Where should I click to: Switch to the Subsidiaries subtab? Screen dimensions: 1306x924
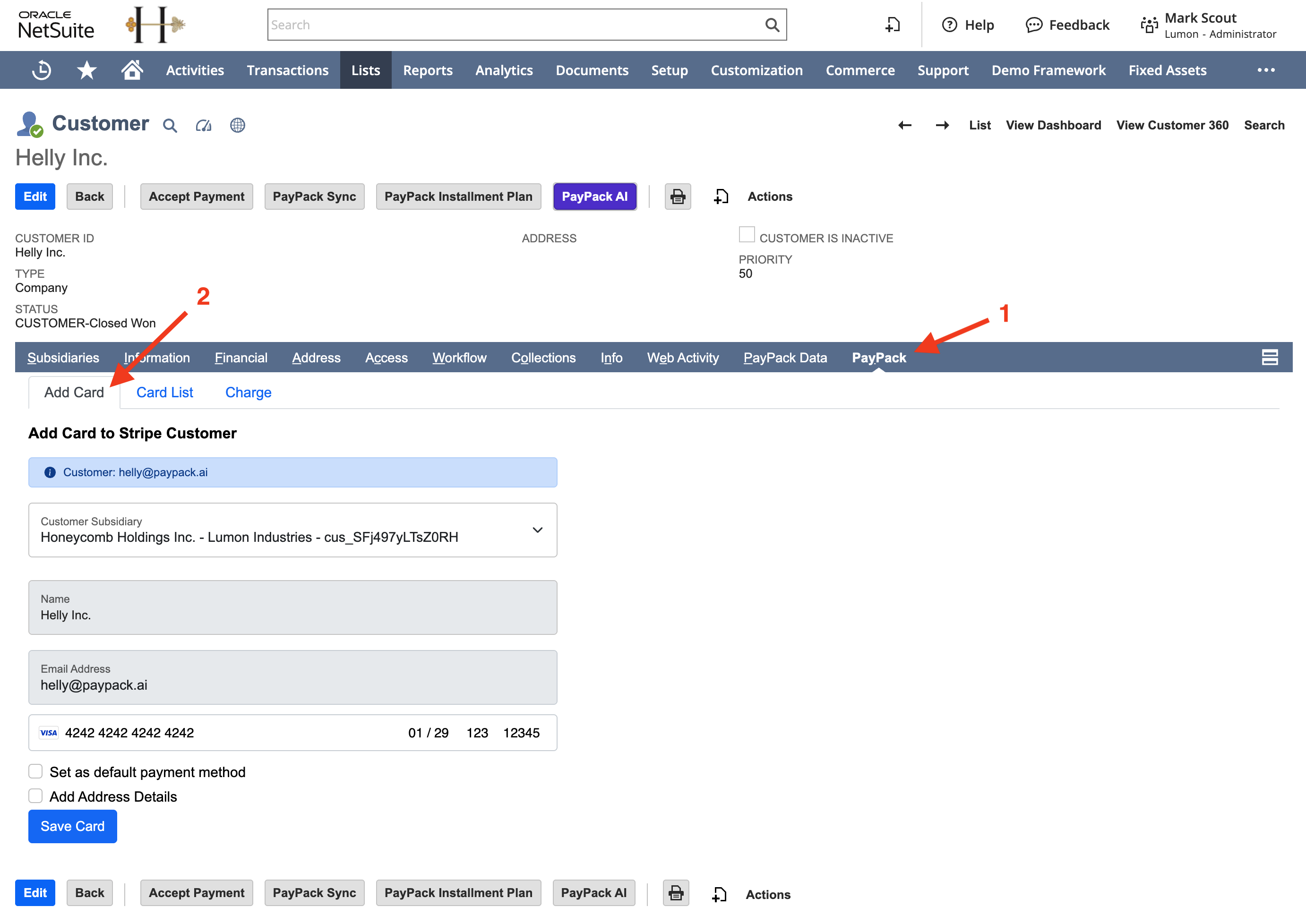63,357
